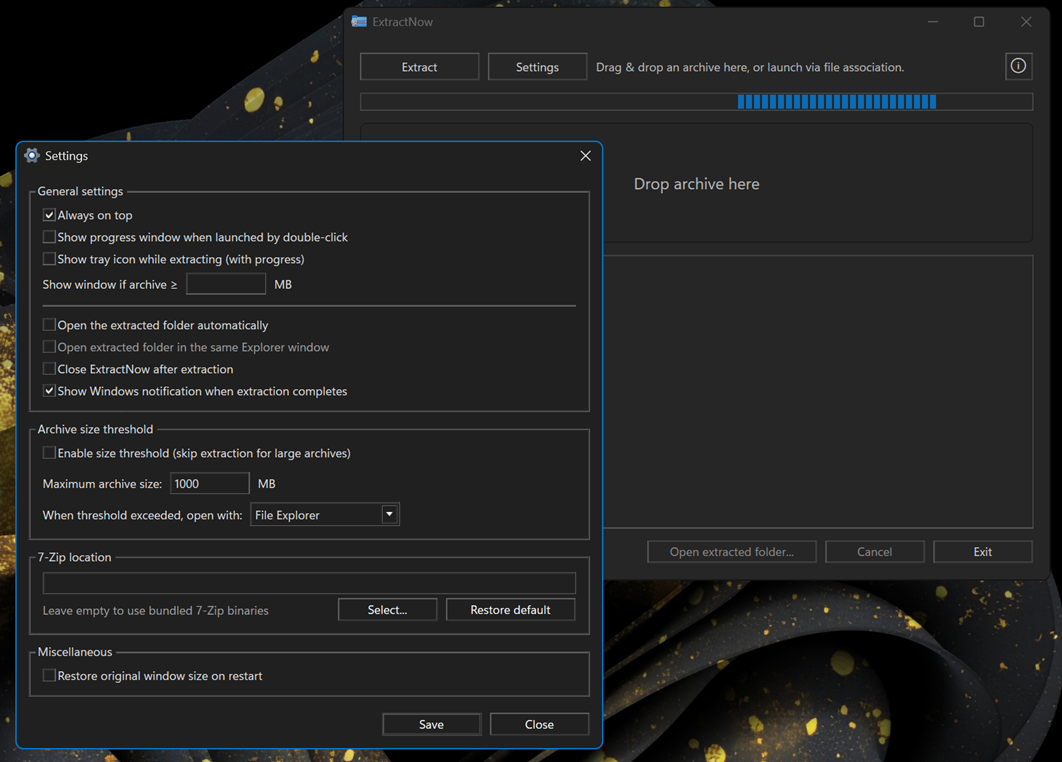Click the Drop archive here area
Image resolution: width=1062 pixels, height=762 pixels.
pos(696,184)
